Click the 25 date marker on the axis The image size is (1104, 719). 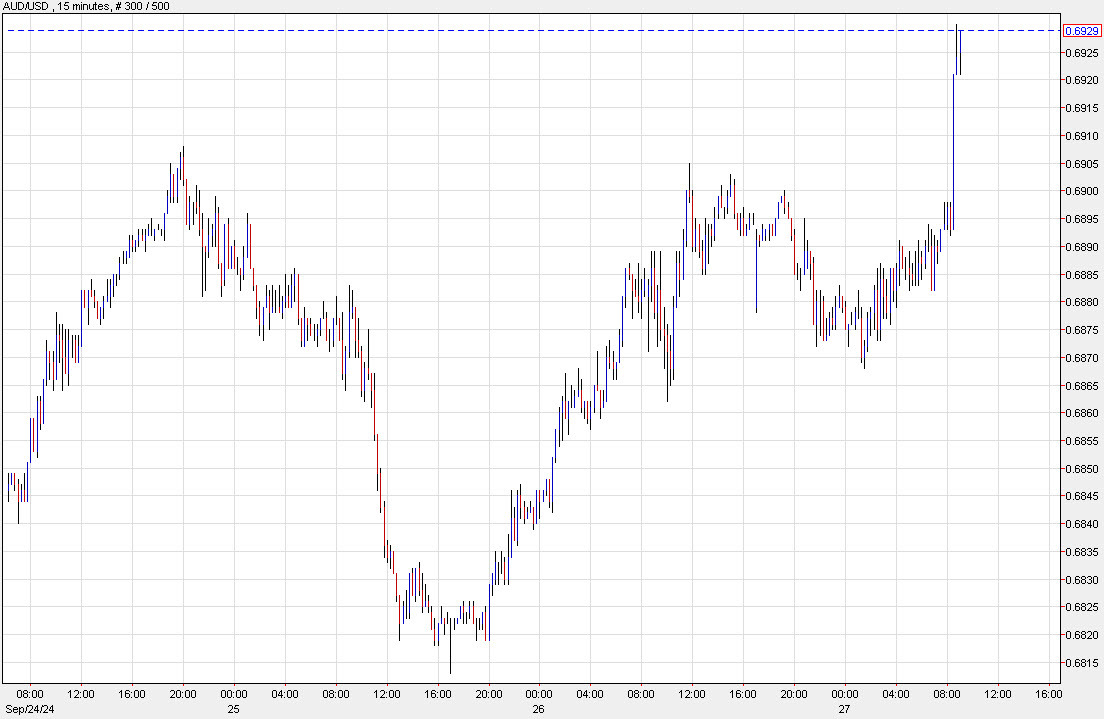[233, 706]
